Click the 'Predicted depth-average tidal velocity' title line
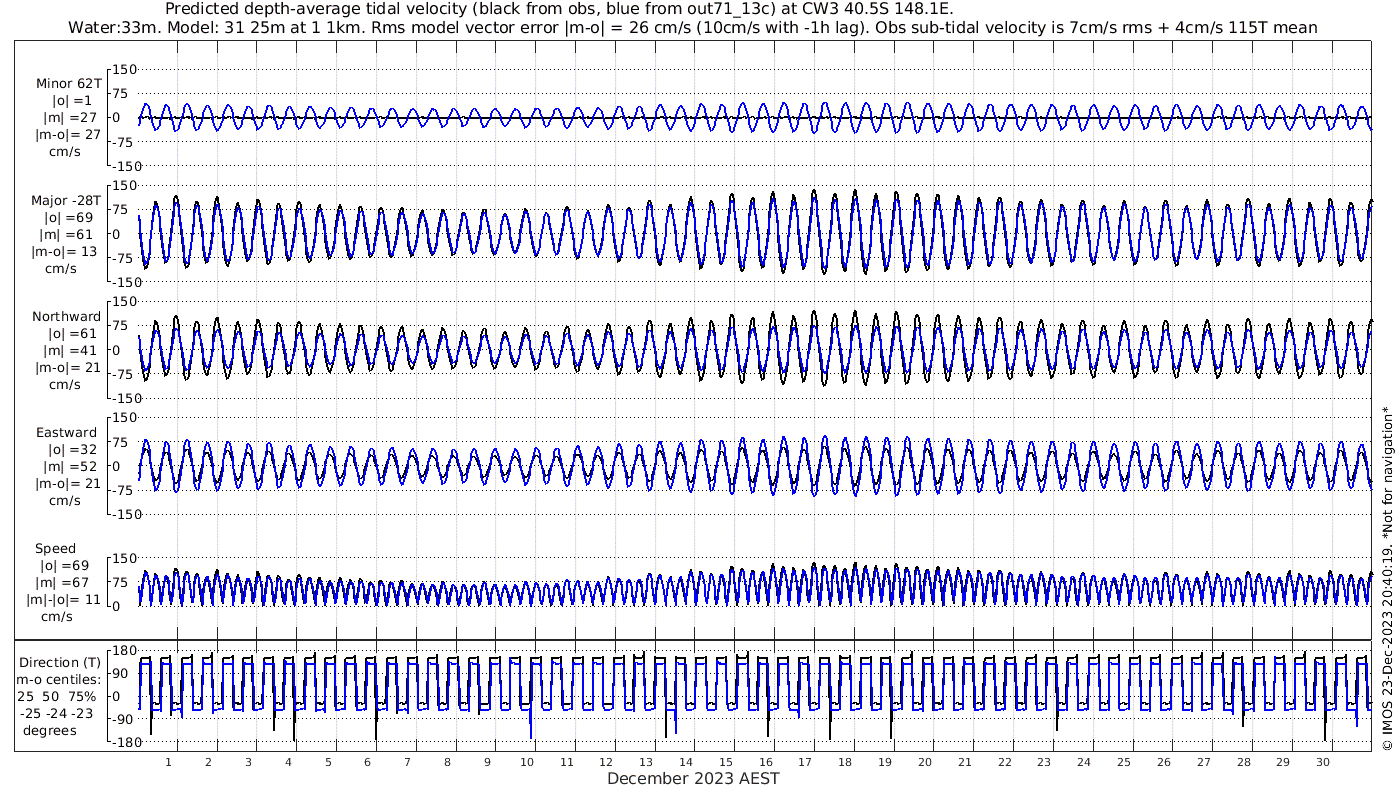The width and height of the screenshot is (1400, 800). click(559, 9)
